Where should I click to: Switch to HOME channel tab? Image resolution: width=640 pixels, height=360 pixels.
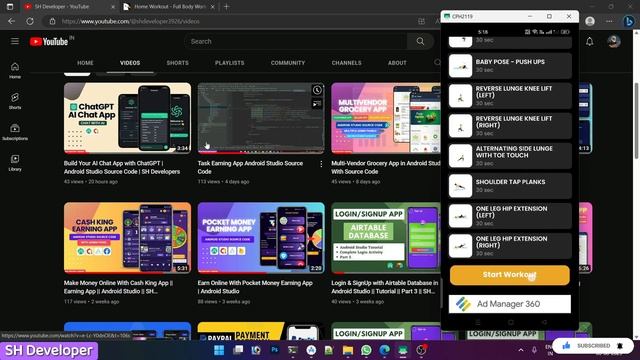pos(85,63)
